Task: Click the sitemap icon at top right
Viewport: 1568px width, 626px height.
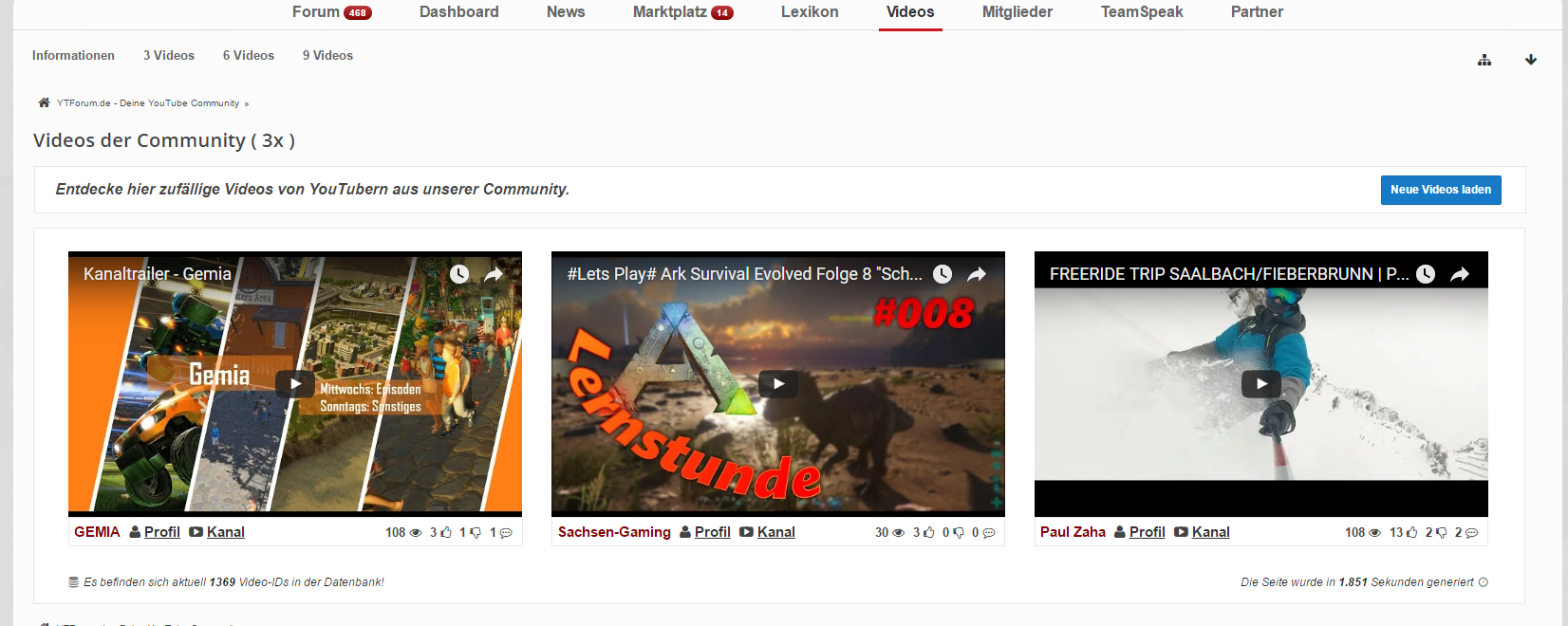Action: [x=1484, y=60]
